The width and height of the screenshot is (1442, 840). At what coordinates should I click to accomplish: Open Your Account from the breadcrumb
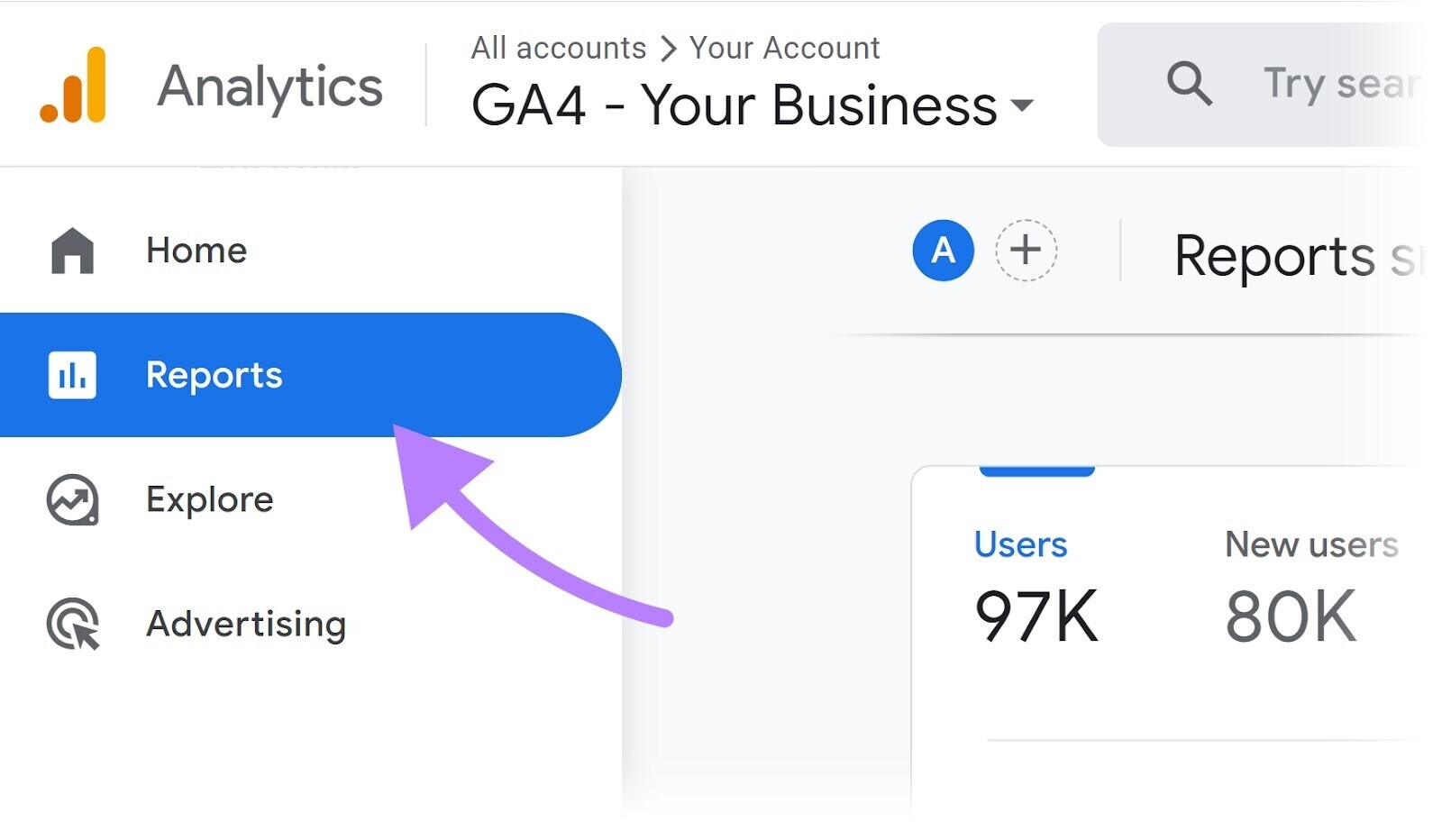[x=783, y=47]
